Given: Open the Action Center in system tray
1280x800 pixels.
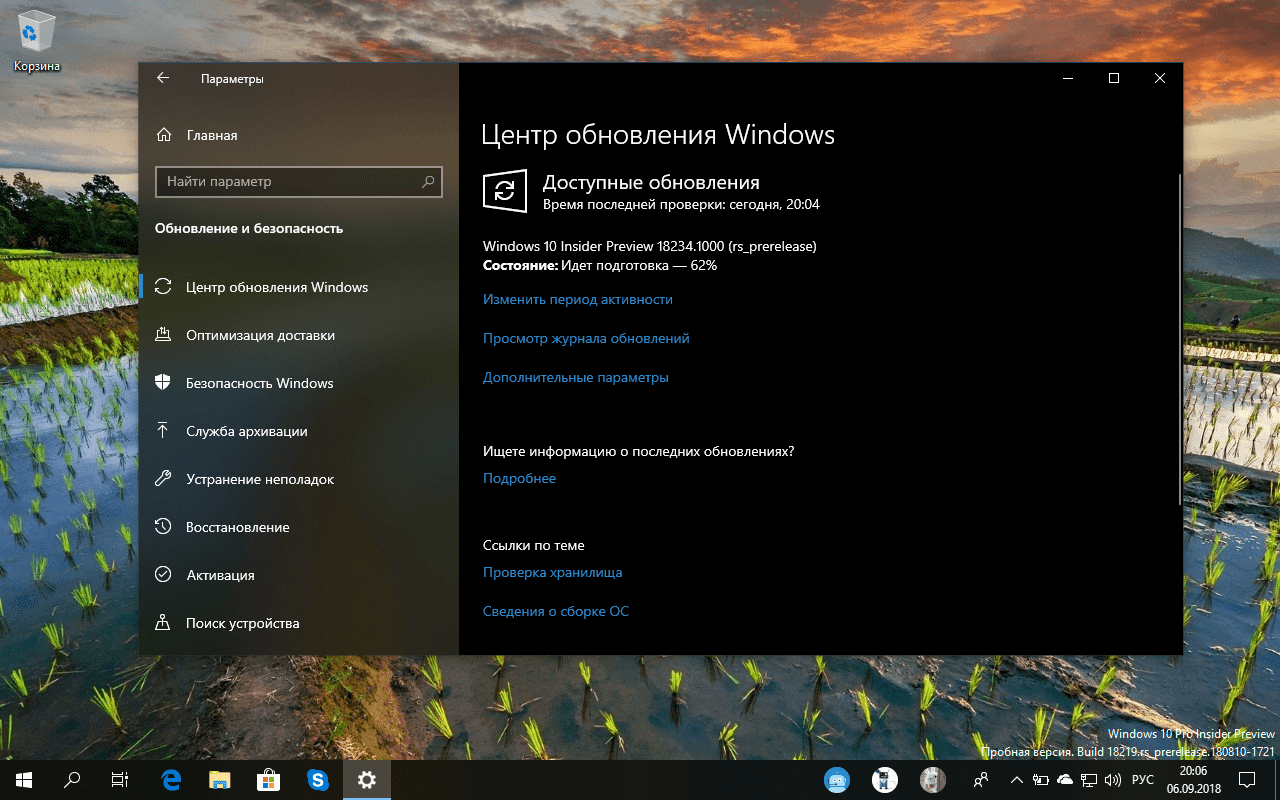Looking at the screenshot, I should pos(1246,780).
